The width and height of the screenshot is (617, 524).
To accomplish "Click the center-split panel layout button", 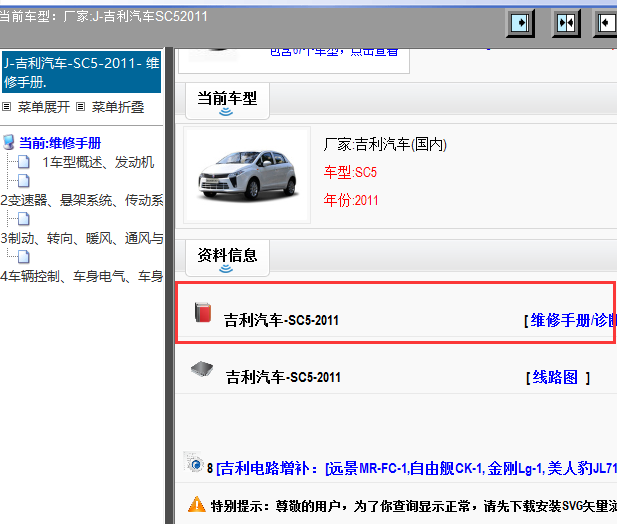I will click(x=566, y=23).
